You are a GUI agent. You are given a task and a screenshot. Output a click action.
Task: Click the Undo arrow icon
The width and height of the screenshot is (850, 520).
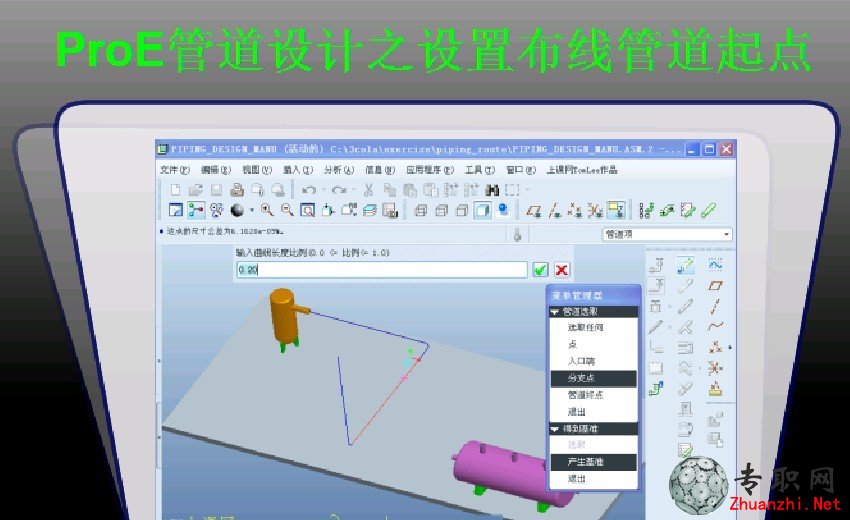(x=309, y=190)
